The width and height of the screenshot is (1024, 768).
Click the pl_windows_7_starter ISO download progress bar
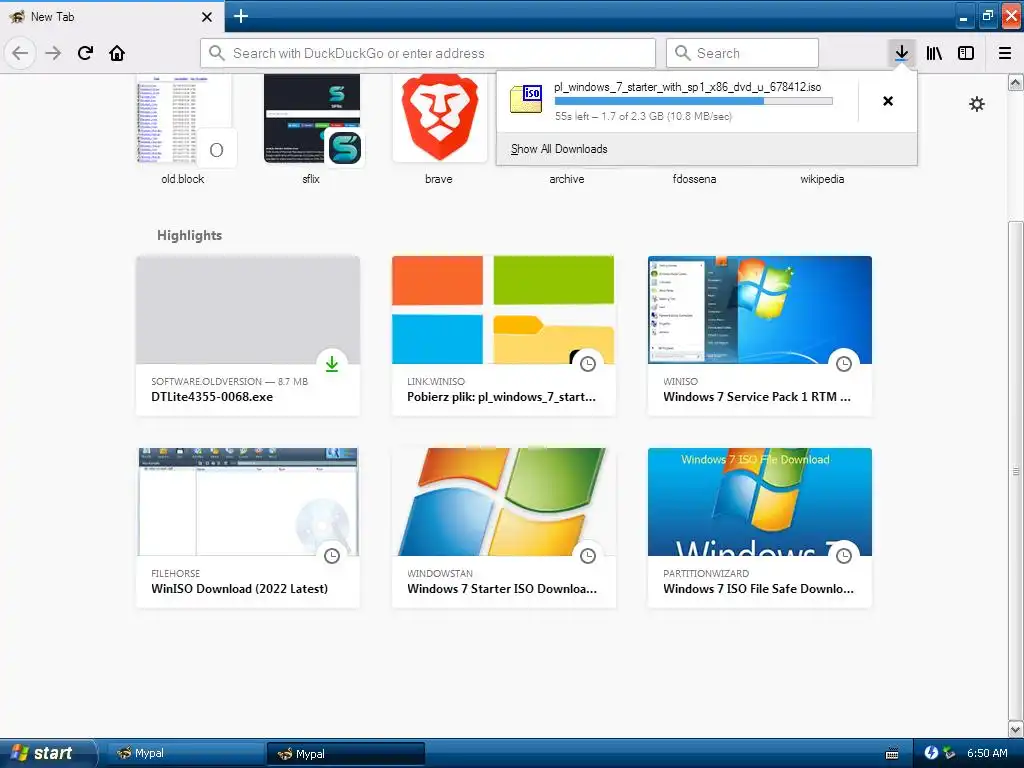tap(693, 101)
